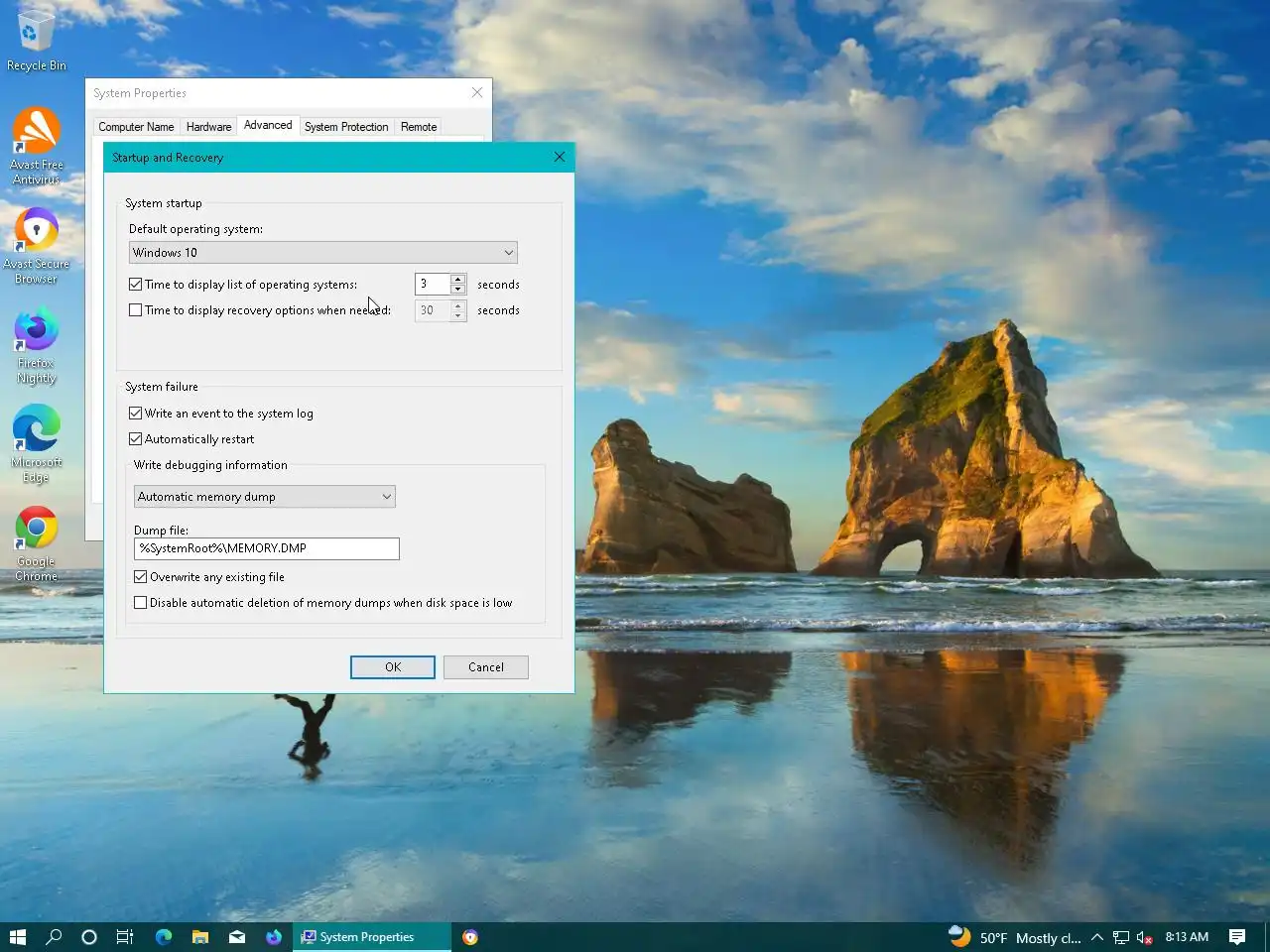
Task: Launch Edge from the taskbar
Action: pyautogui.click(x=164, y=937)
